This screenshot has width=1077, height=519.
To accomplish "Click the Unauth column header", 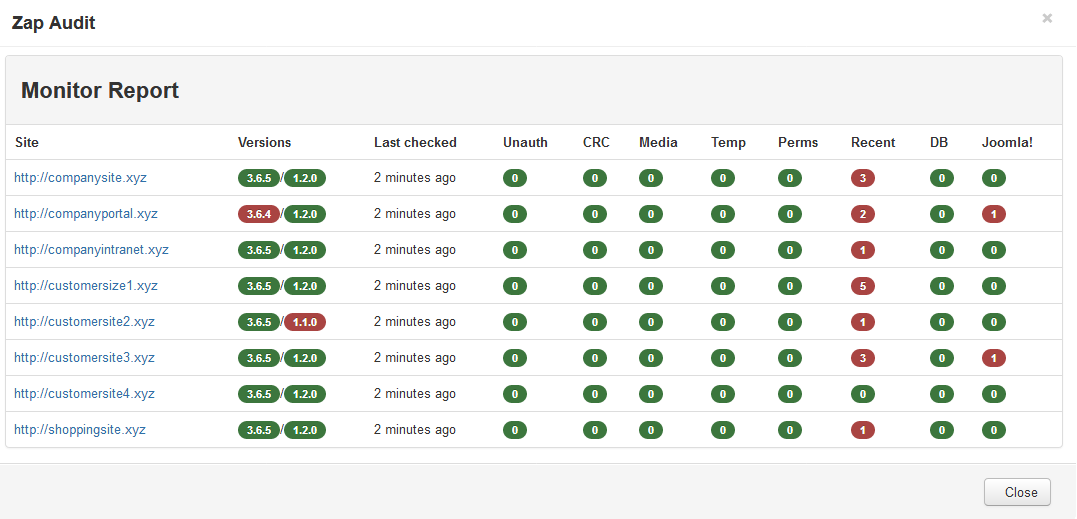I will 525,142.
